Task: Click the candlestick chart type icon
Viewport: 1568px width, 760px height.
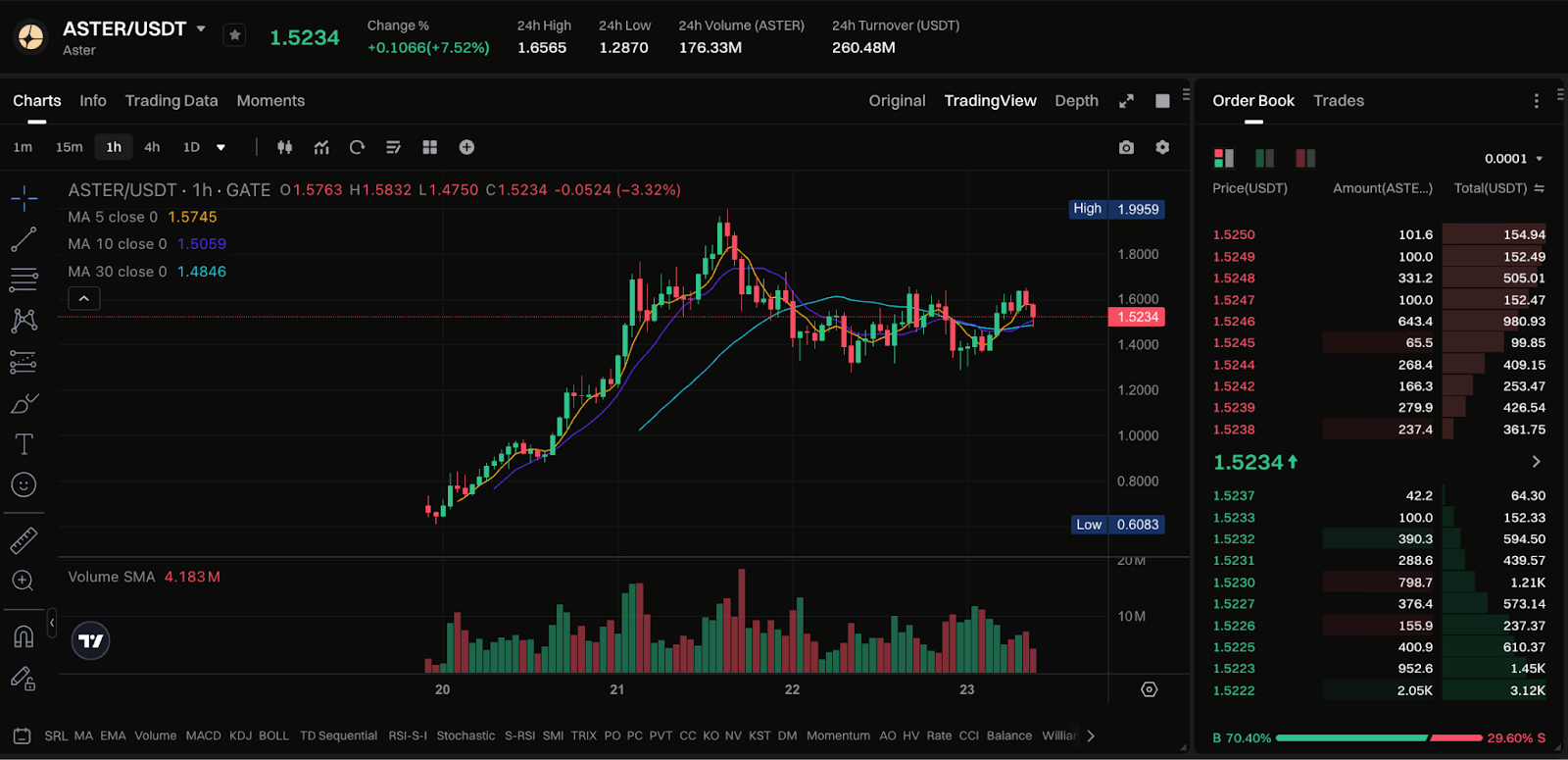Action: pyautogui.click(x=285, y=147)
